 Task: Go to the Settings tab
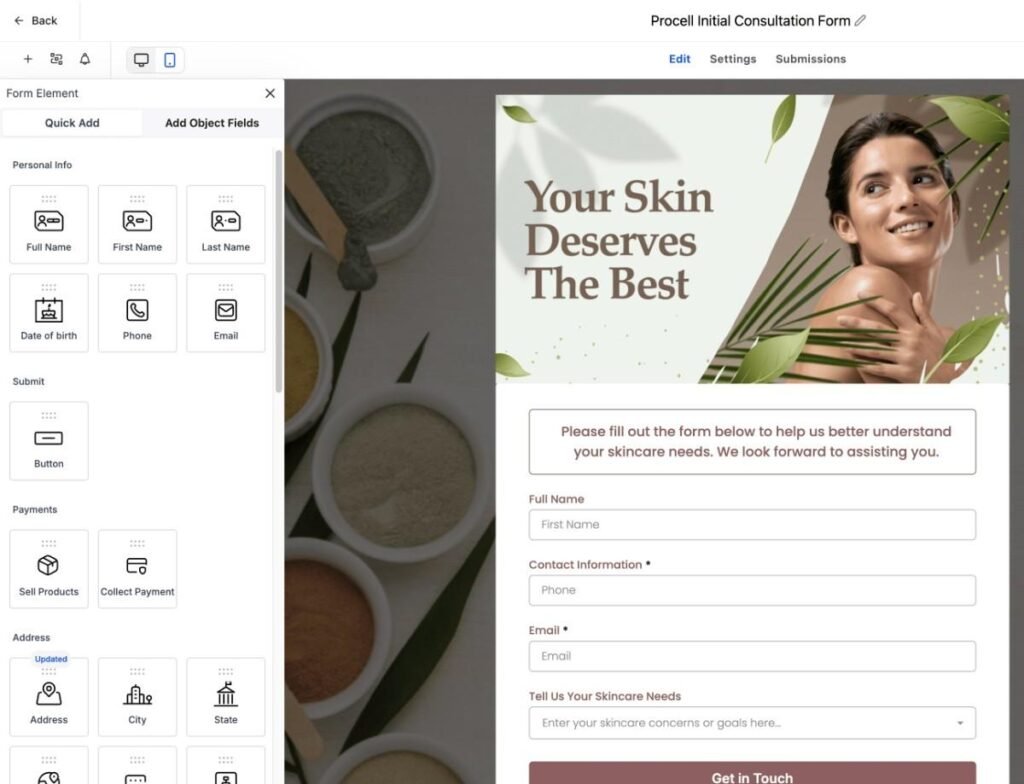733,59
